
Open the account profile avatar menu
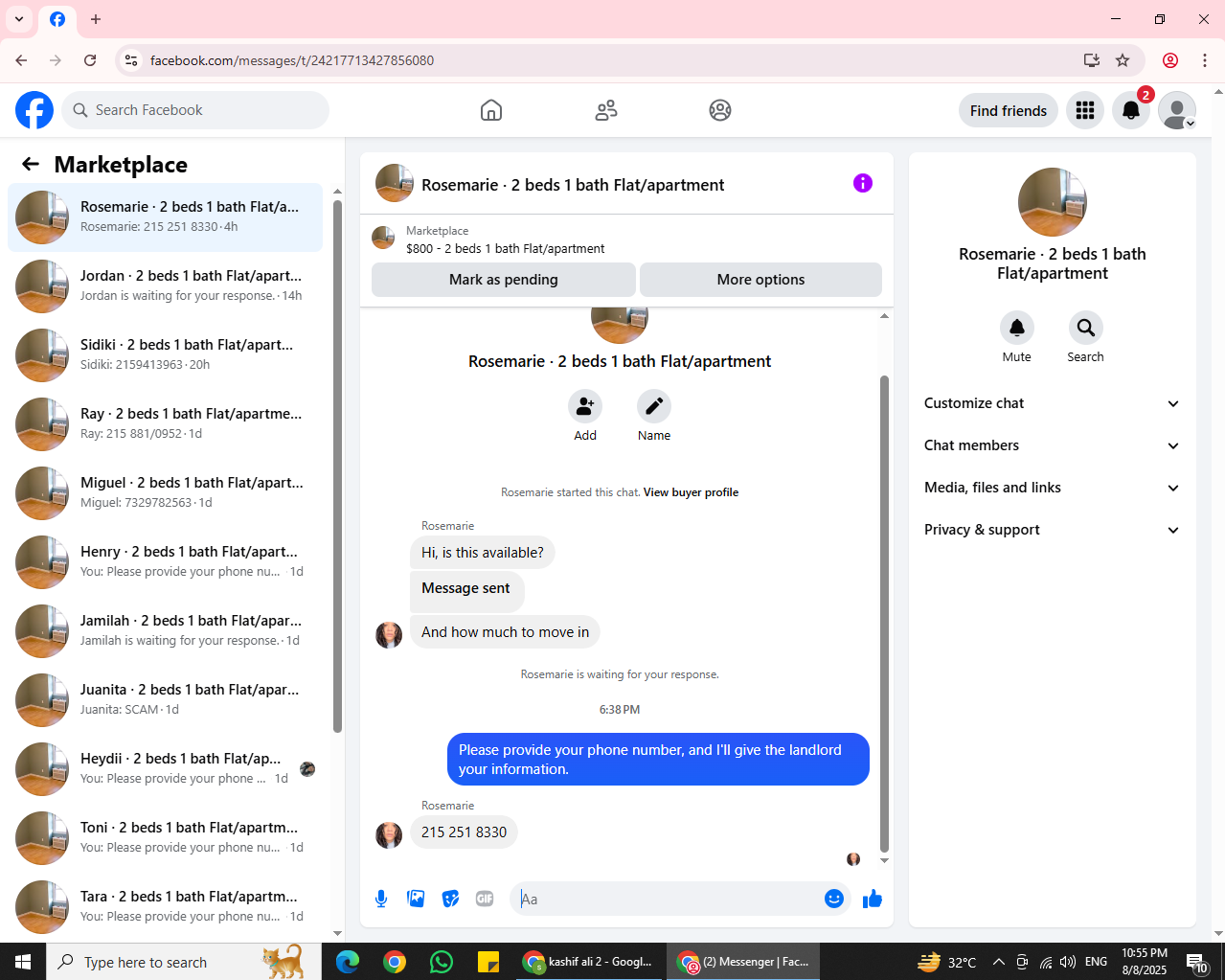click(x=1177, y=110)
